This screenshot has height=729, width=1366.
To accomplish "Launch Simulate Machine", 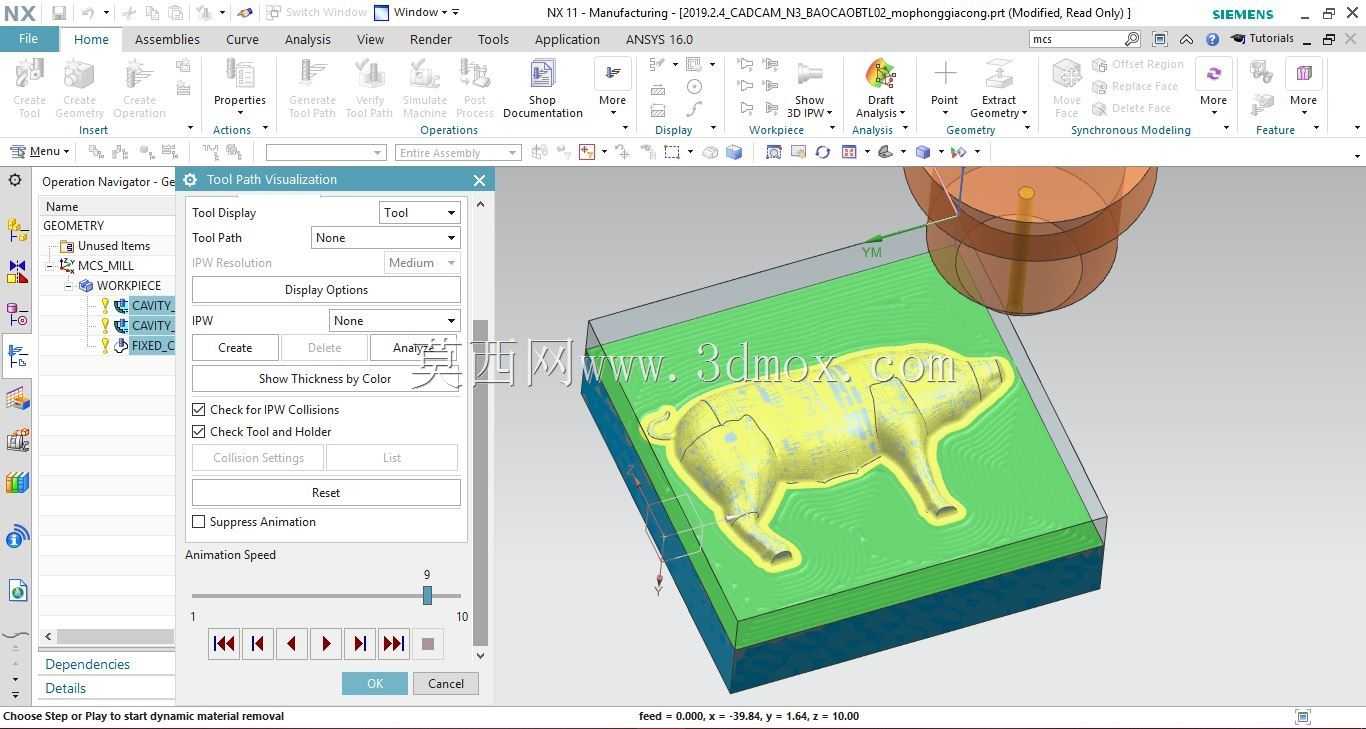I will (425, 88).
